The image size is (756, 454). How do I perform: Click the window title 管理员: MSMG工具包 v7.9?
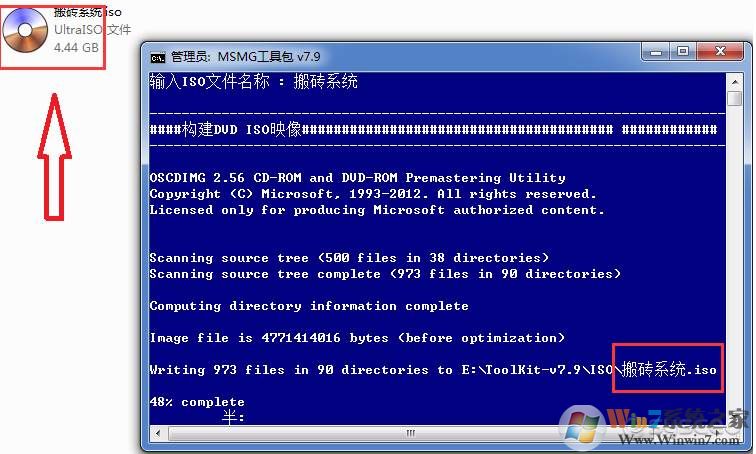tap(246, 57)
